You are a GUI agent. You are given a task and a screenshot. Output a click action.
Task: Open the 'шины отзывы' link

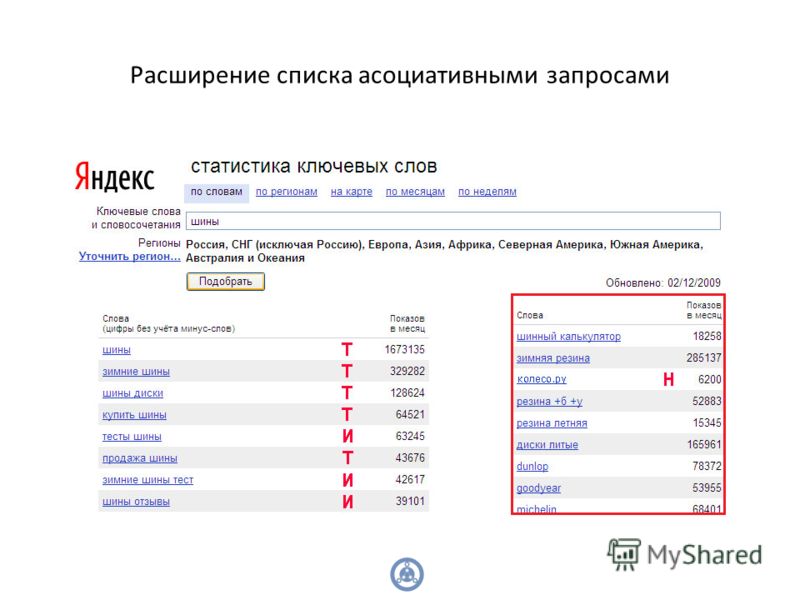click(x=136, y=502)
